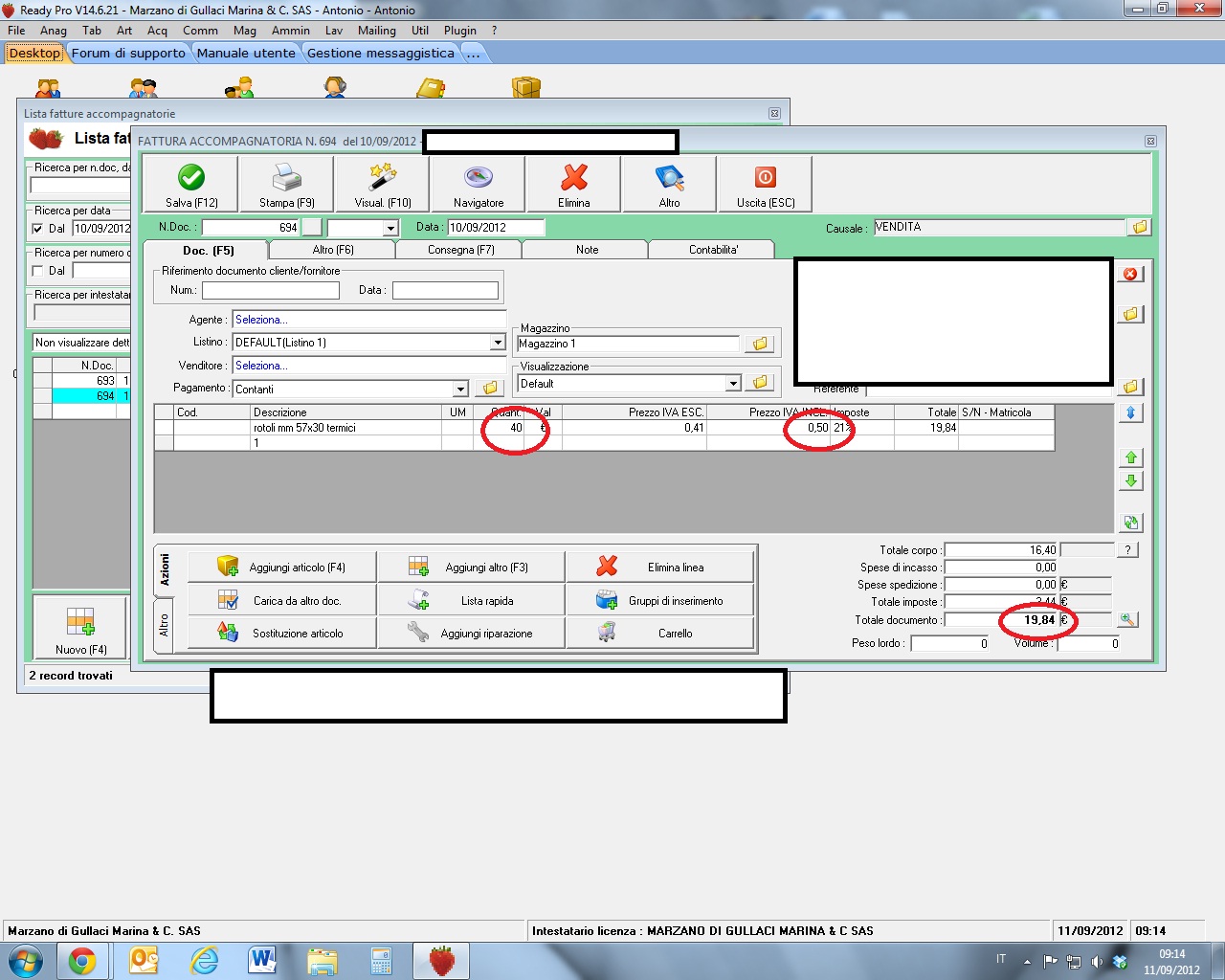Check the Dal checkbox under Ricerca per numero
This screenshot has height=980, width=1225.
pos(38,271)
